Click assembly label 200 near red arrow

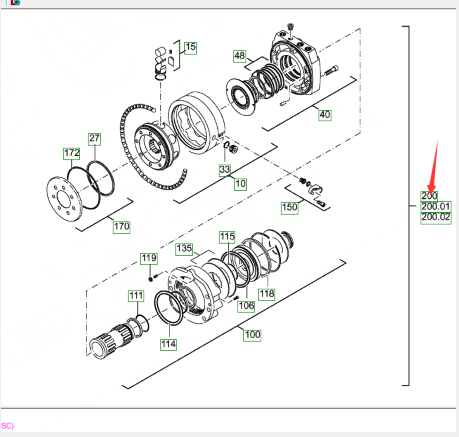(429, 196)
